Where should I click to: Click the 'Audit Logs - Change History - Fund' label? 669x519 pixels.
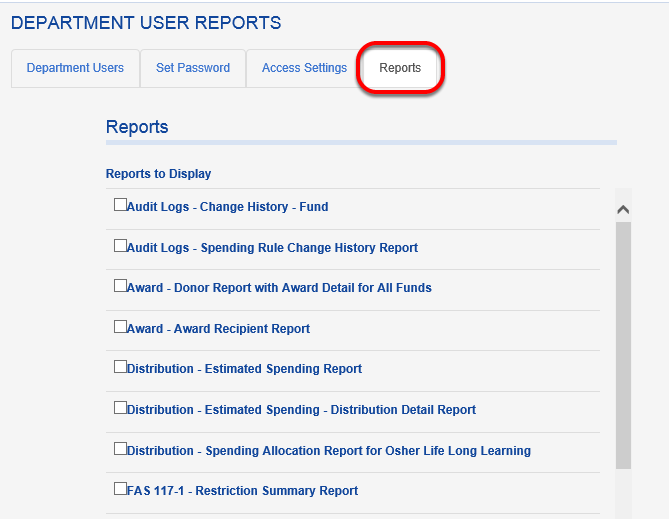[228, 207]
